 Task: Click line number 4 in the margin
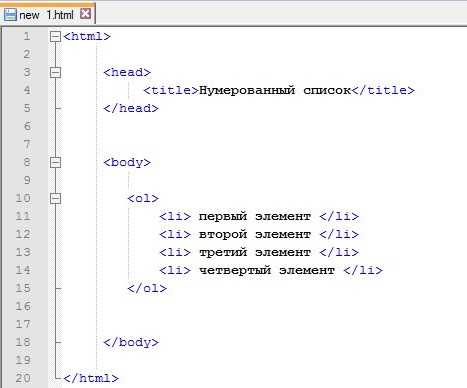(x=27, y=90)
